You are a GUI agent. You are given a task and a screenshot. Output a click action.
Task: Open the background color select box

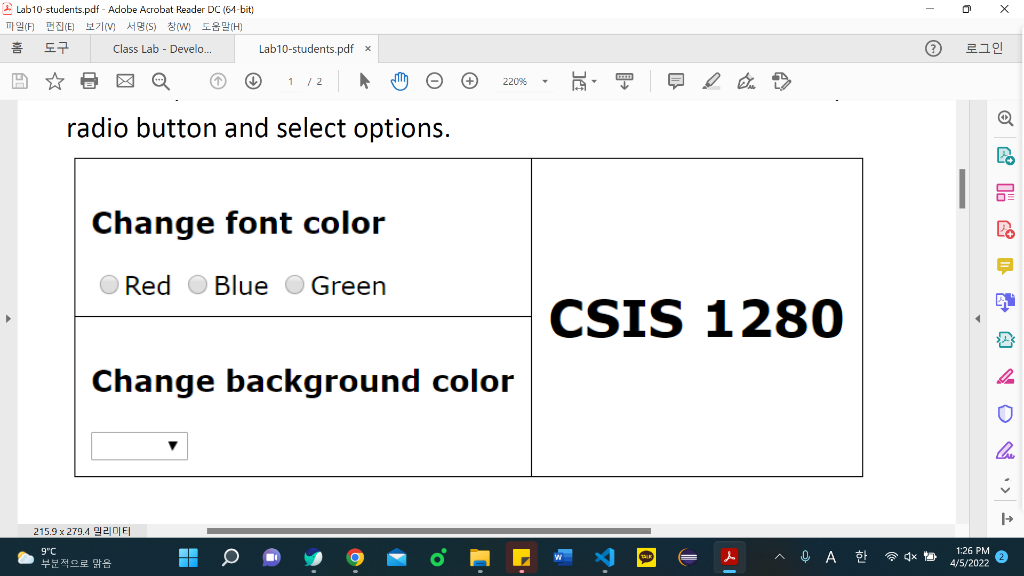[139, 445]
